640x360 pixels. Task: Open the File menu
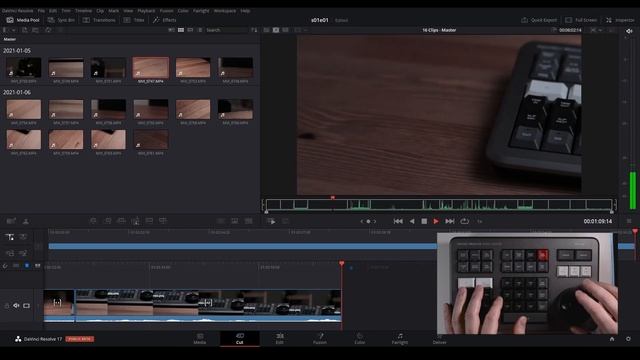coord(41,11)
